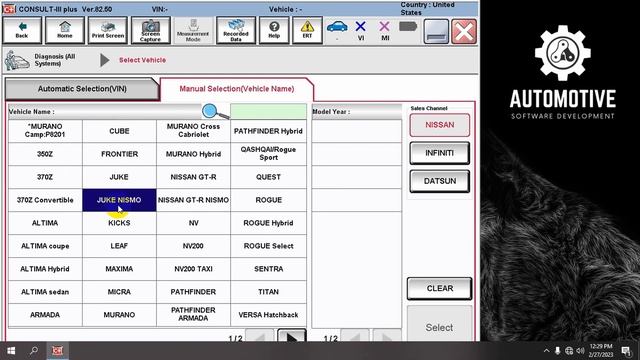Go back with the Back toolbar button
Image resolution: width=640 pixels, height=360 pixels.
tap(22, 30)
